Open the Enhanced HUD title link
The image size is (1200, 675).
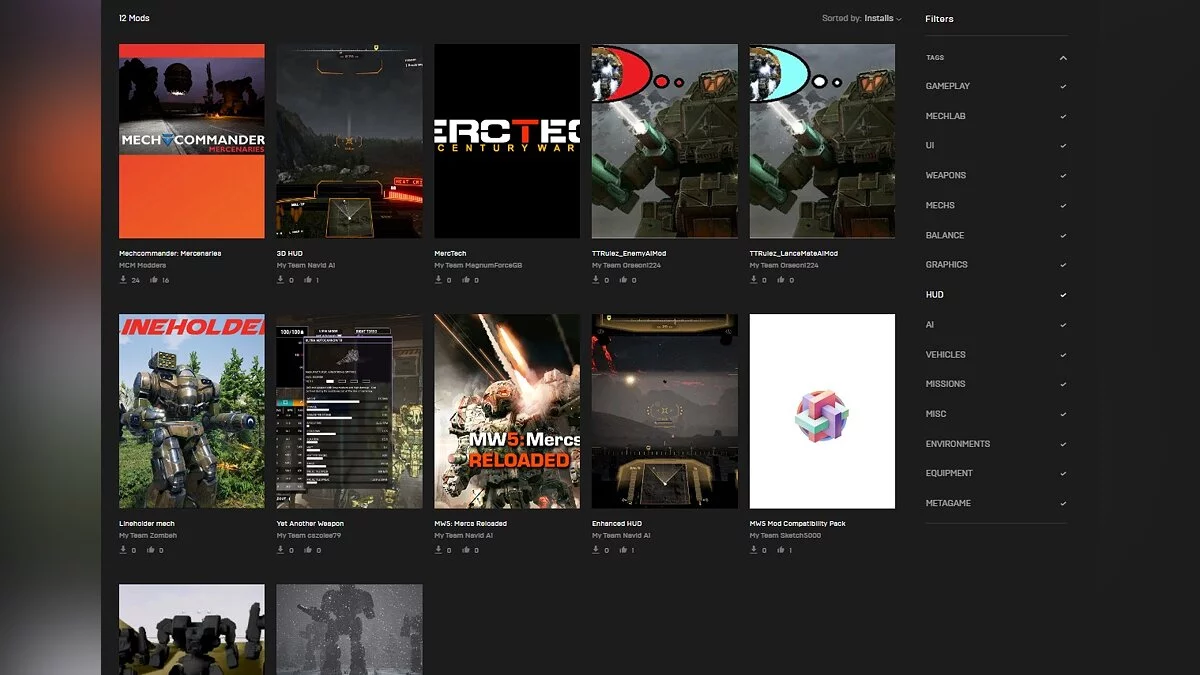(x=619, y=524)
